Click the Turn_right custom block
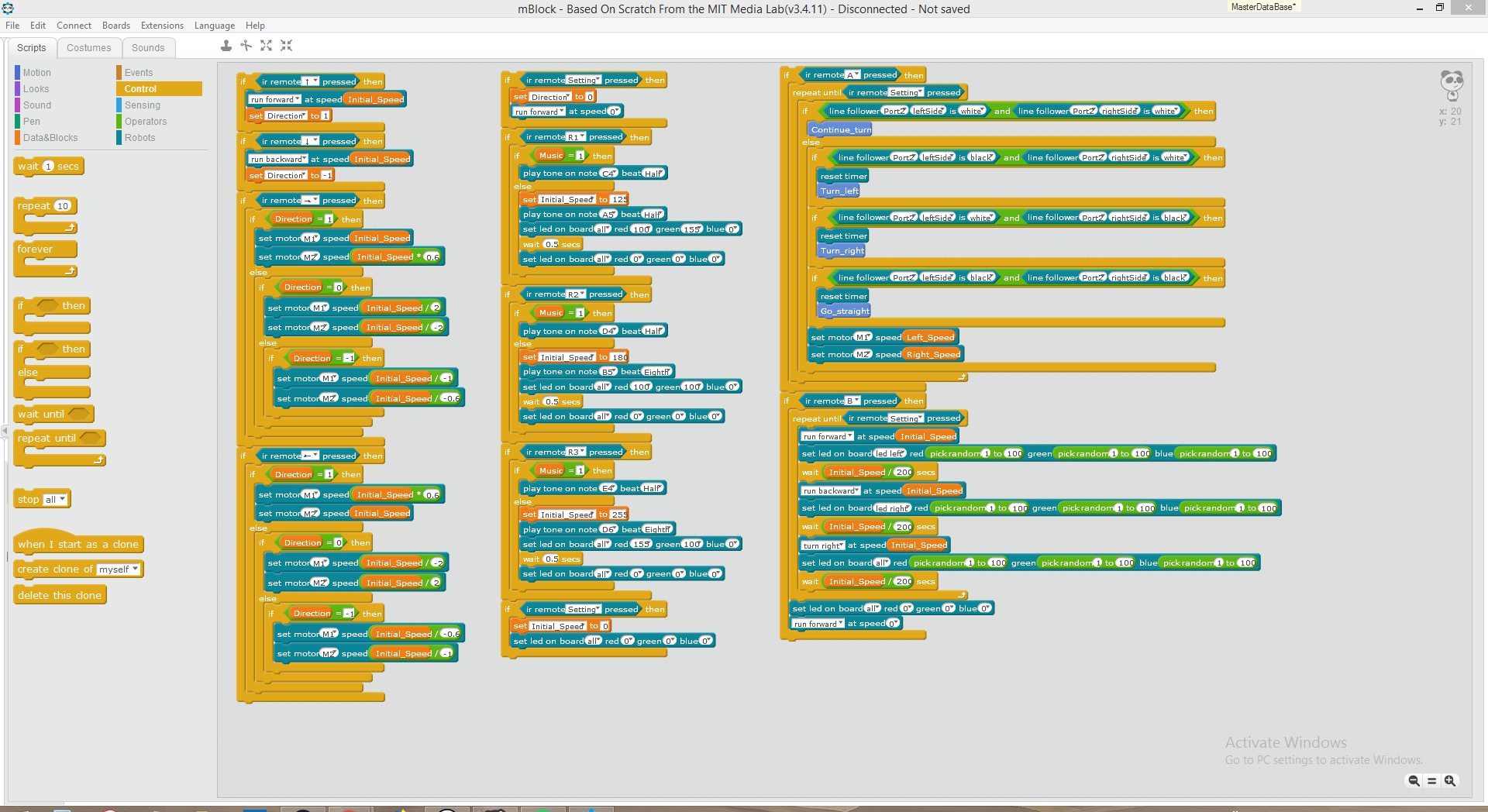Screen dimensions: 1488x812 coord(842,250)
